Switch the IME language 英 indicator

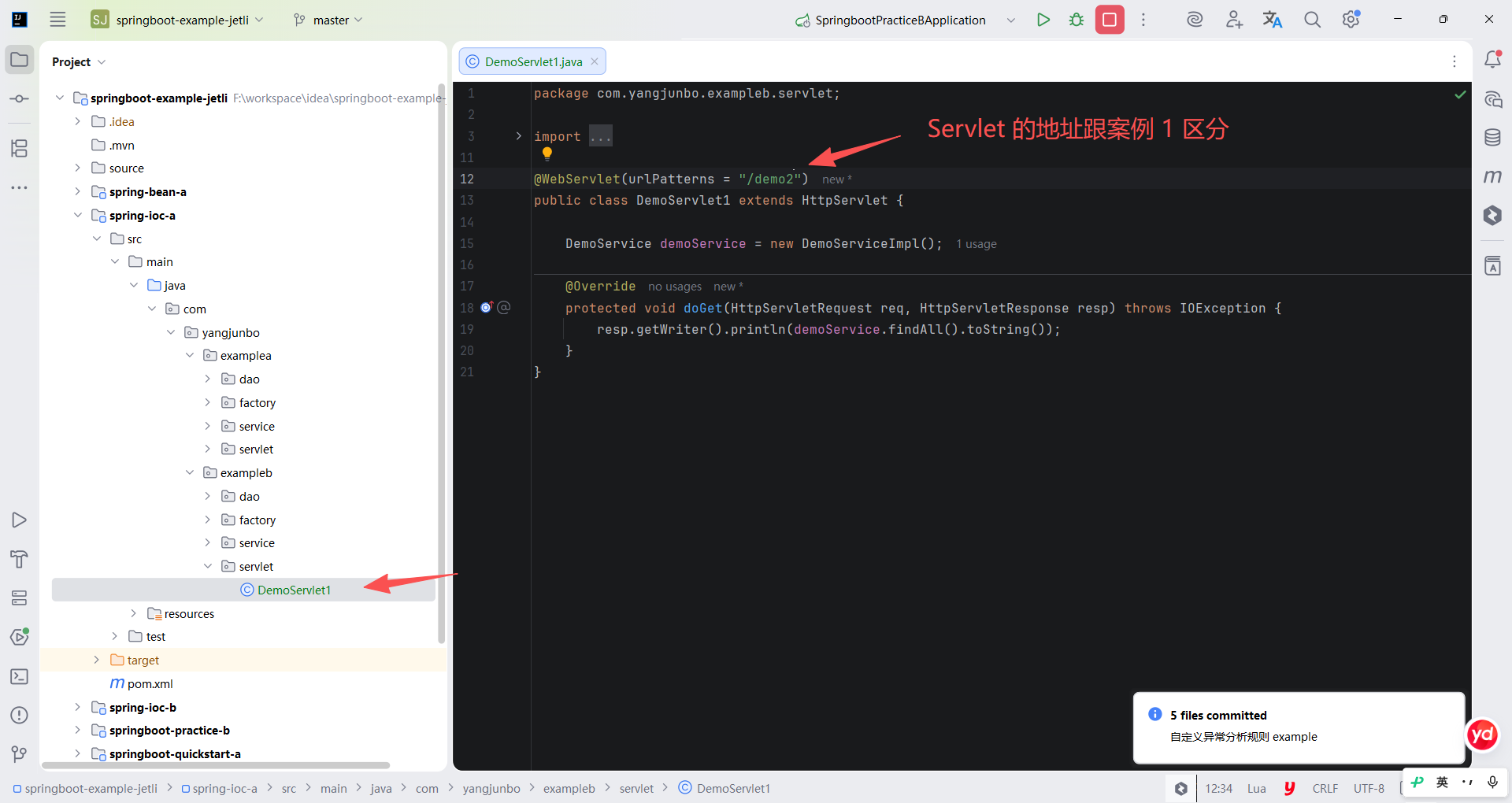[x=1442, y=782]
